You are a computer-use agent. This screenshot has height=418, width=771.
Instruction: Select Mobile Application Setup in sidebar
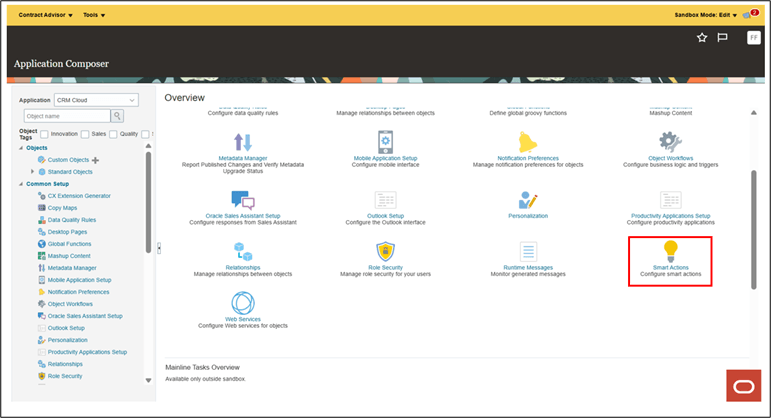pyautogui.click(x=80, y=280)
